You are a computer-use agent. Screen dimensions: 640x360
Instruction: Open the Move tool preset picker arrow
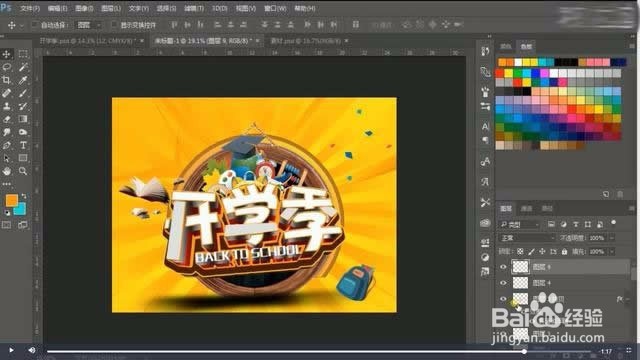22,25
